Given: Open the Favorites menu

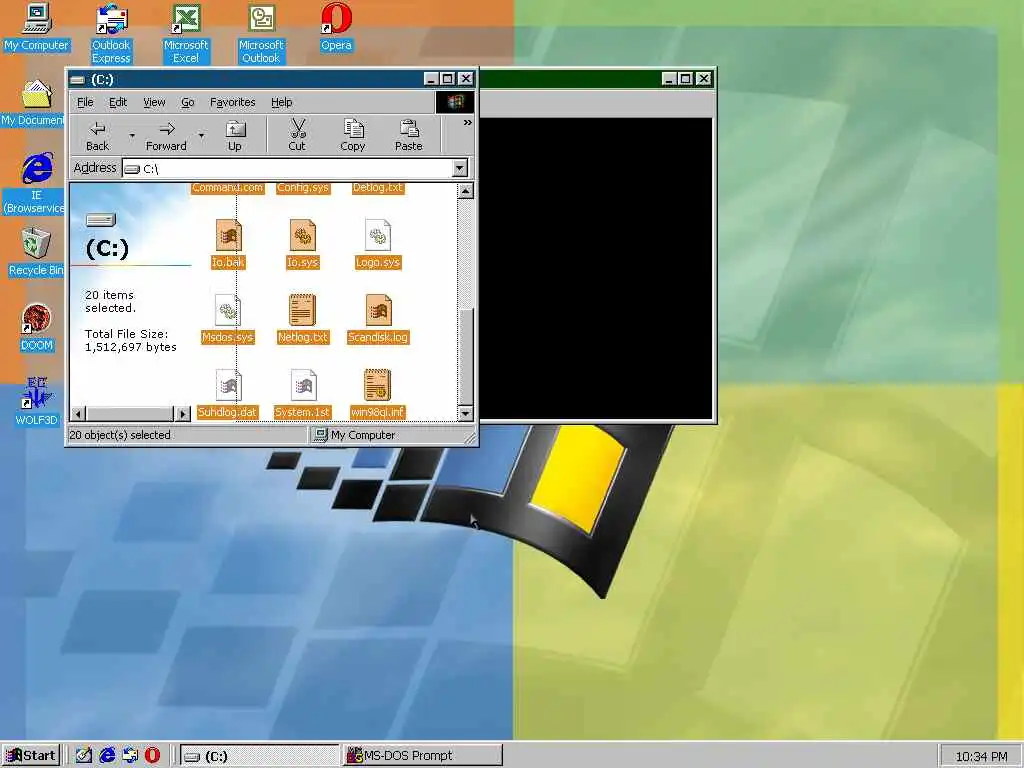Looking at the screenshot, I should coord(232,103).
